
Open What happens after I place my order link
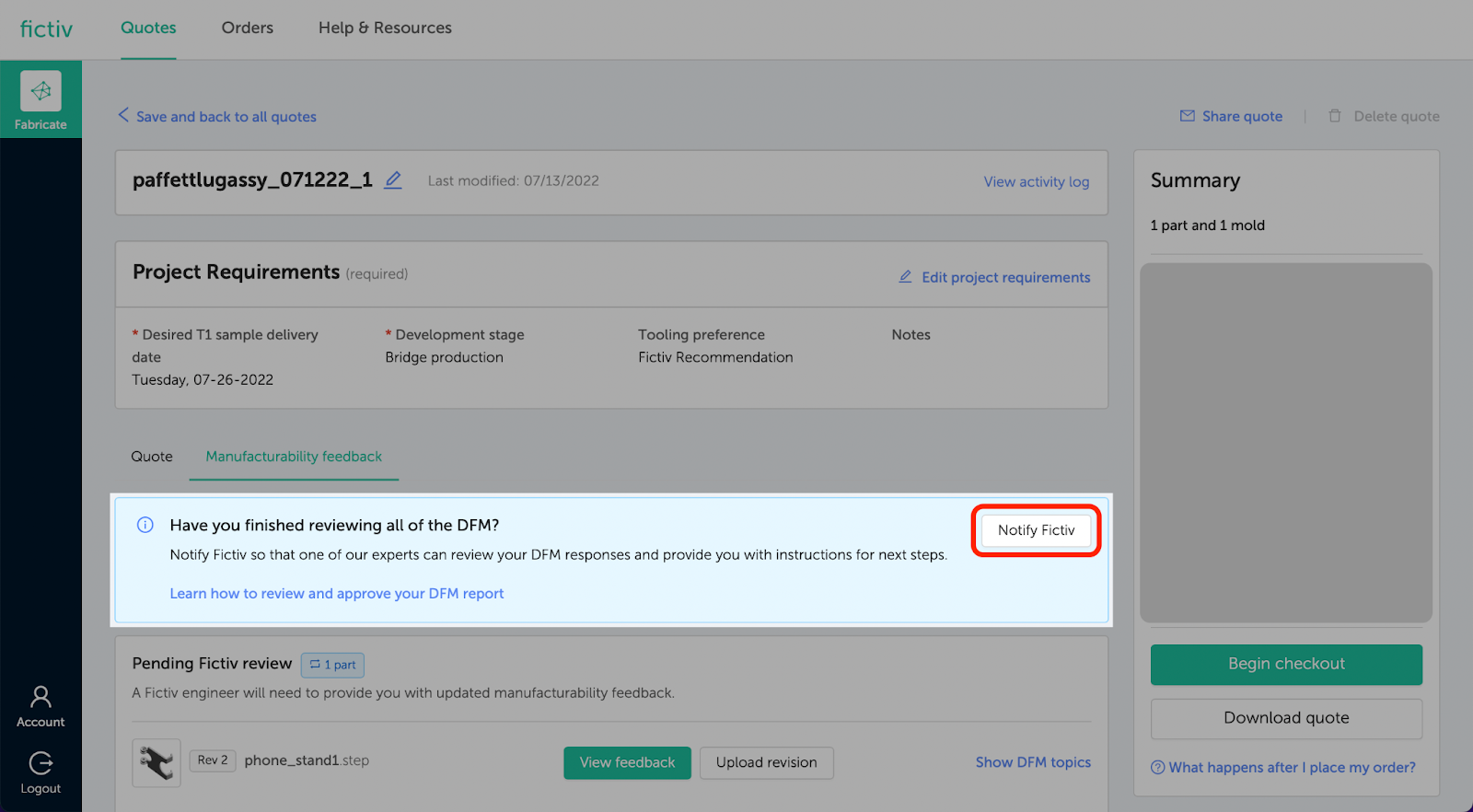tap(1293, 768)
